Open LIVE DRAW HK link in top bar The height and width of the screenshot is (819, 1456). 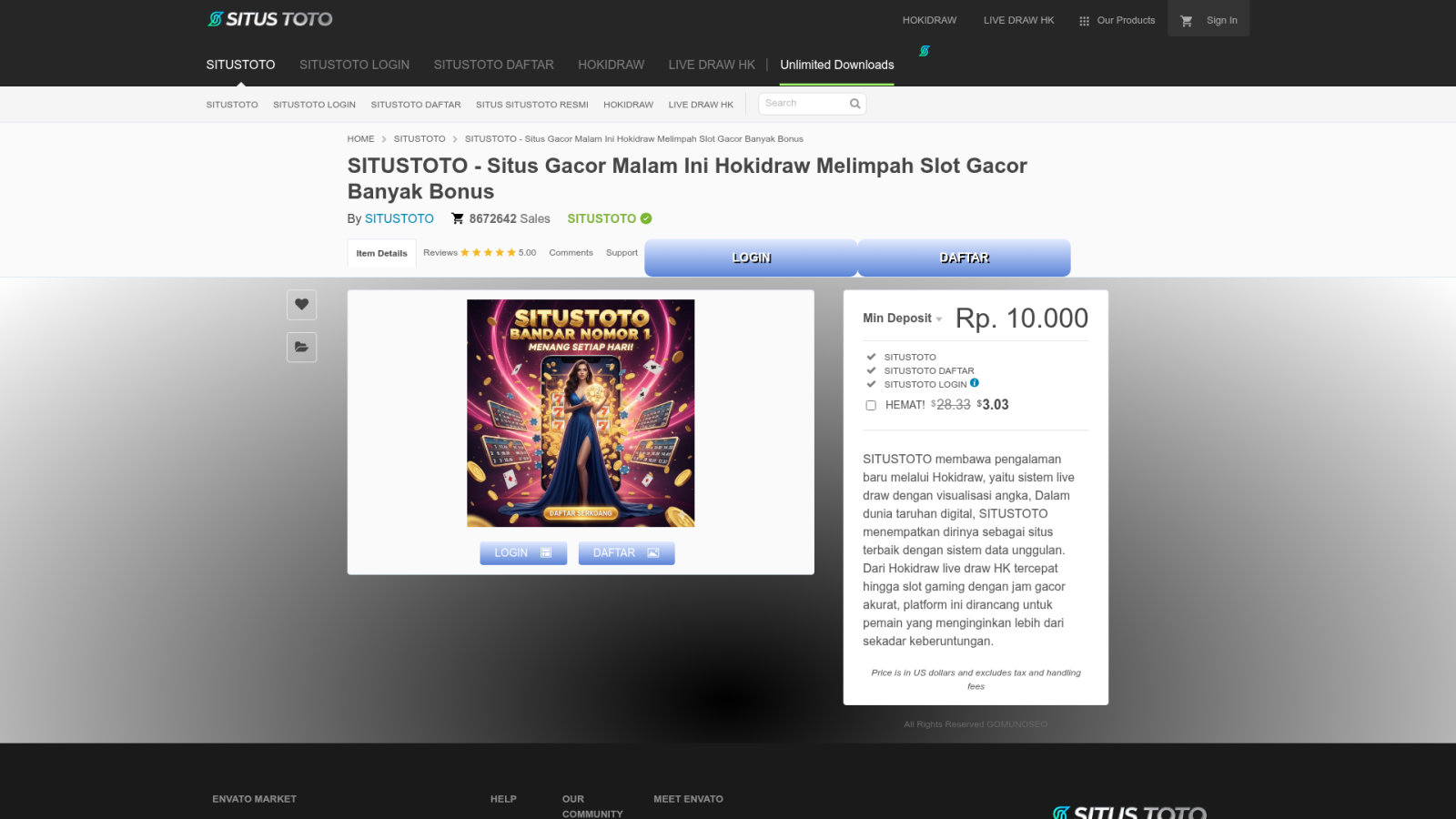[1018, 20]
